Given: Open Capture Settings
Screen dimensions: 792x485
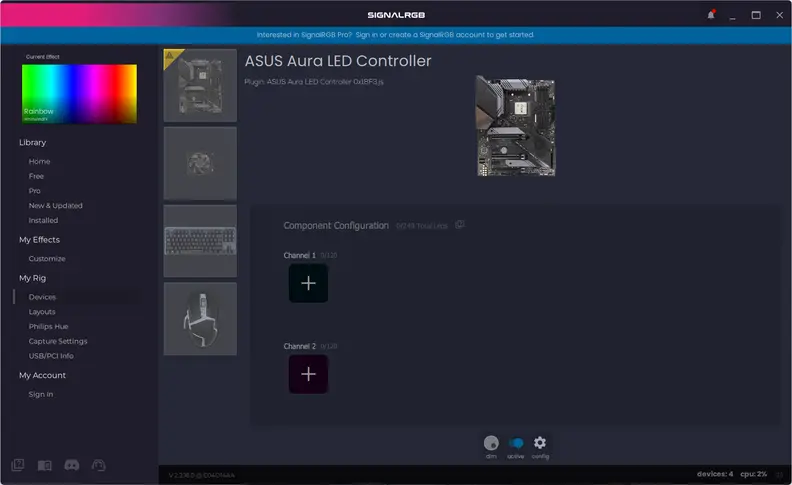Looking at the screenshot, I should [58, 341].
